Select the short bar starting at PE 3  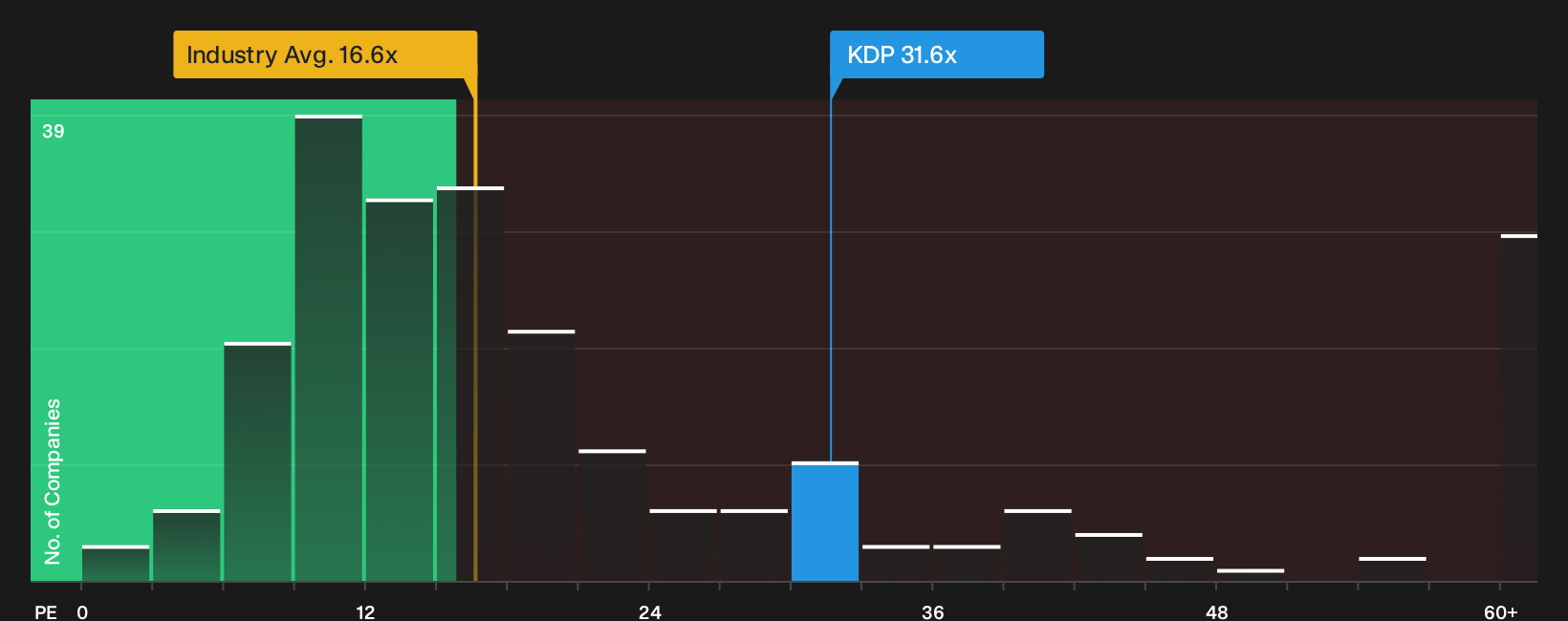[186, 546]
